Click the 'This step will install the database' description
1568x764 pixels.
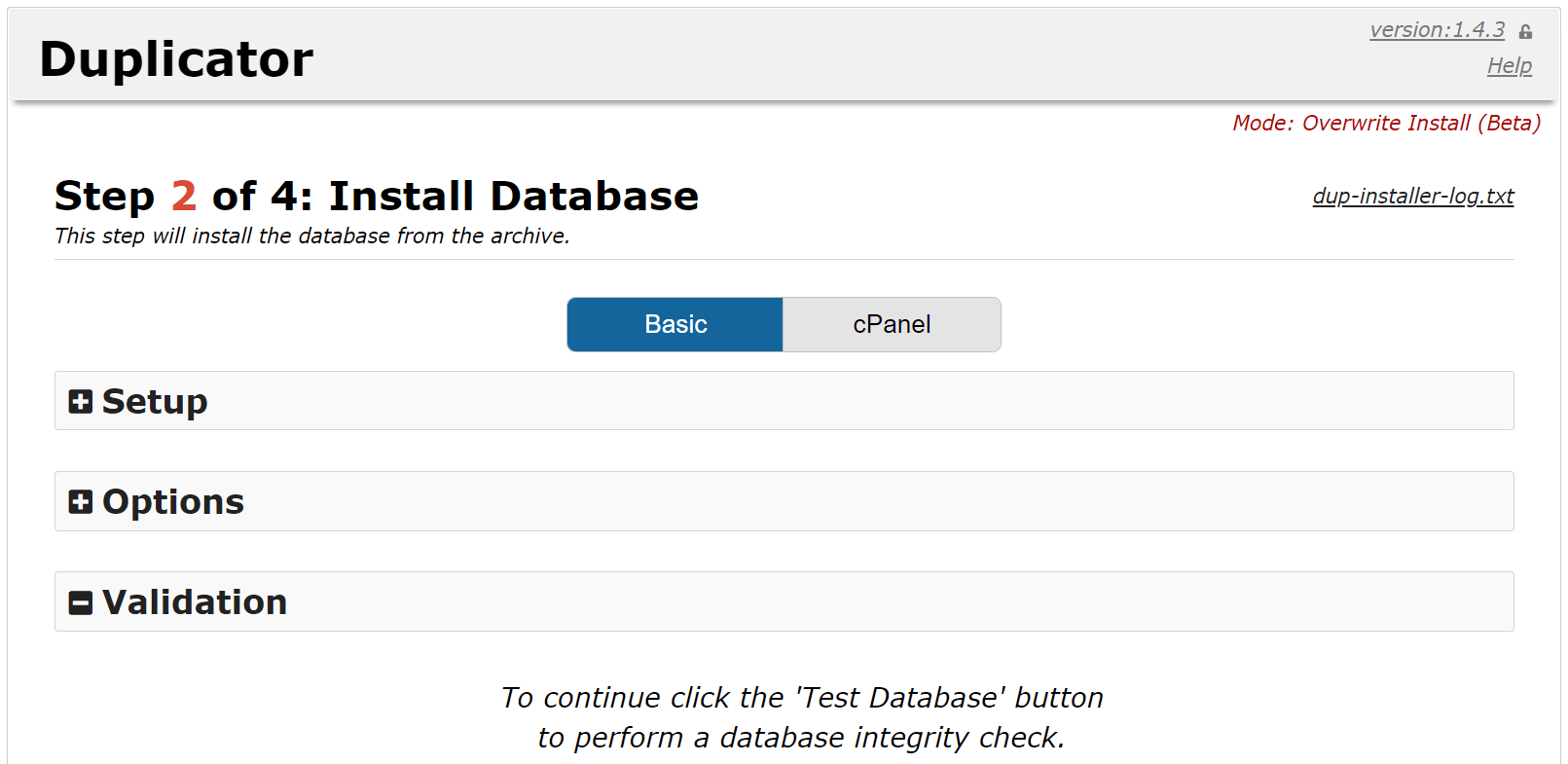[x=311, y=236]
